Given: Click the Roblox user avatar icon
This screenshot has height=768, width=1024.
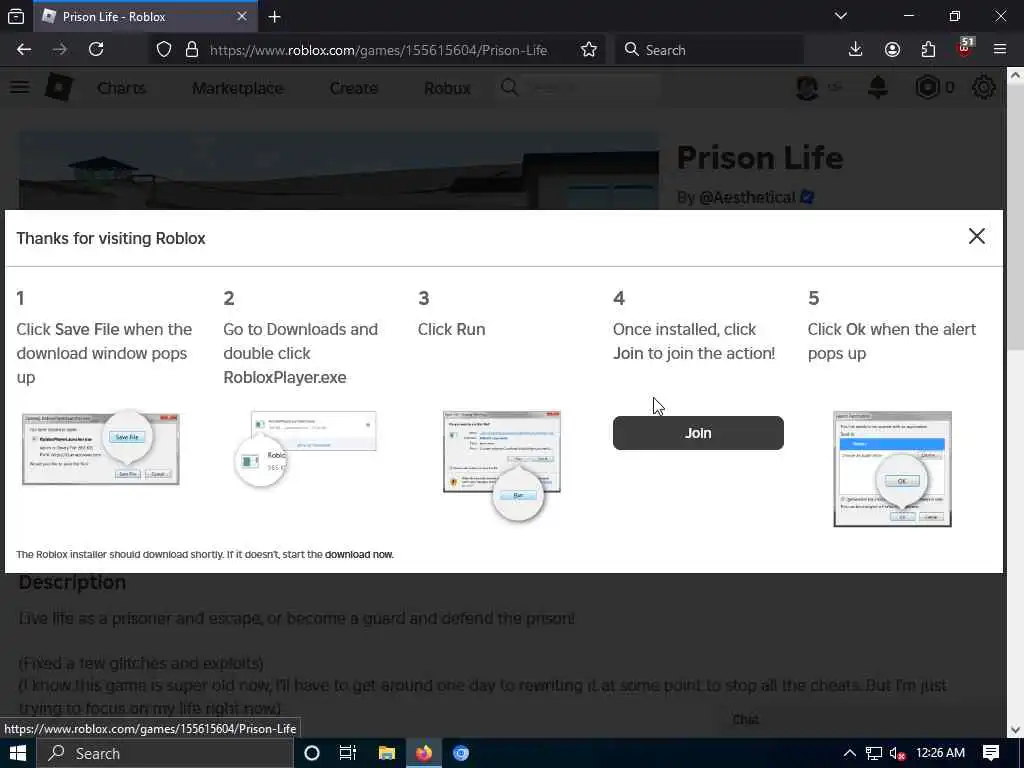Looking at the screenshot, I should click(x=807, y=88).
